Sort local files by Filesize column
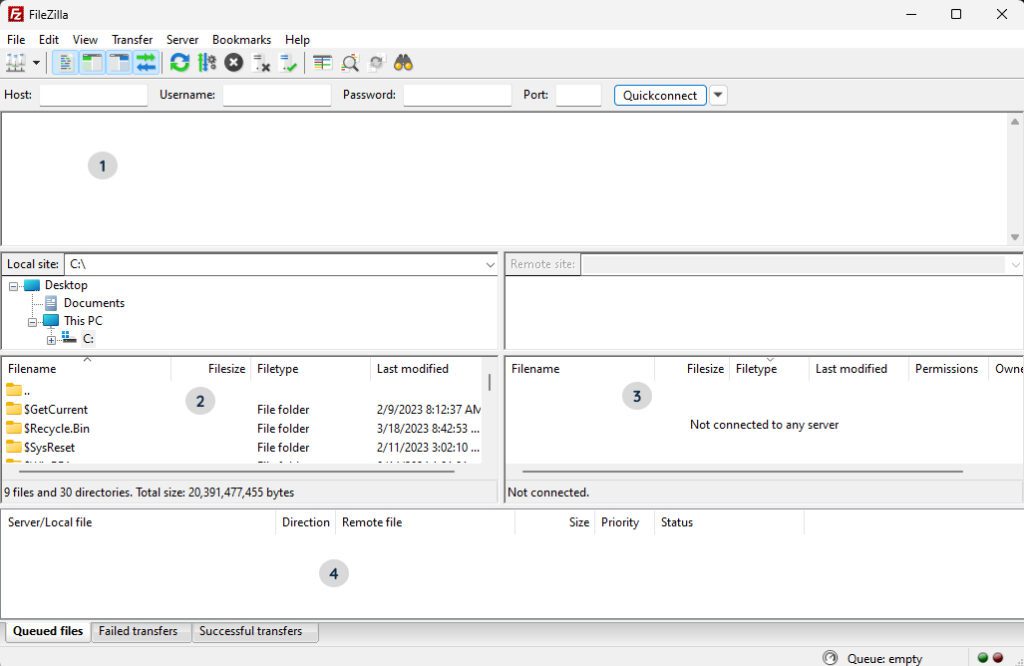 tap(210, 369)
